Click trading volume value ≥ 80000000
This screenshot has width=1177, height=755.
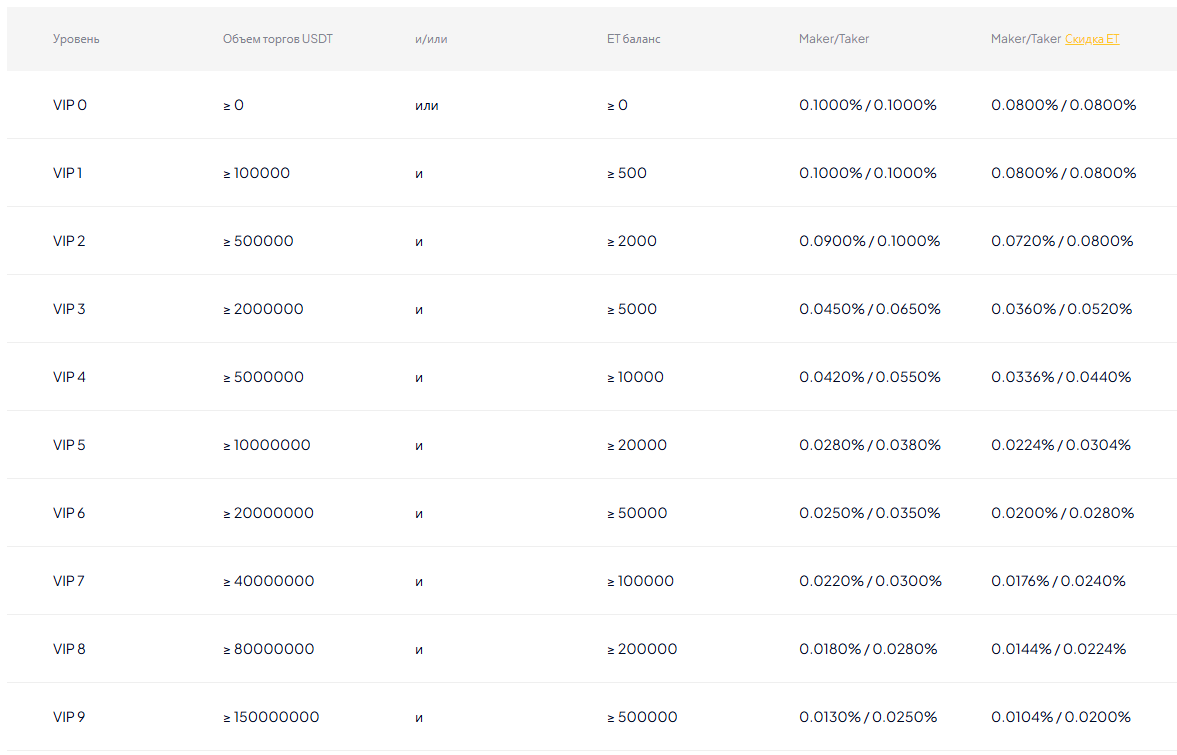pyautogui.click(x=268, y=649)
